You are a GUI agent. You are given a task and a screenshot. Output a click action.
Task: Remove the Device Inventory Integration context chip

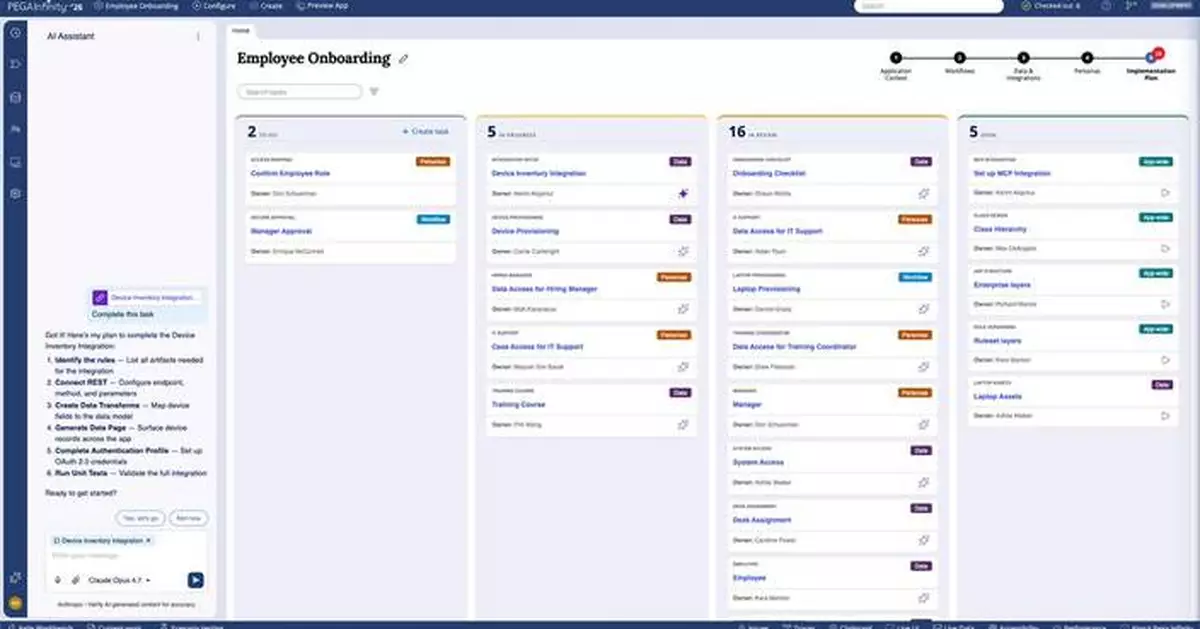coord(148,540)
